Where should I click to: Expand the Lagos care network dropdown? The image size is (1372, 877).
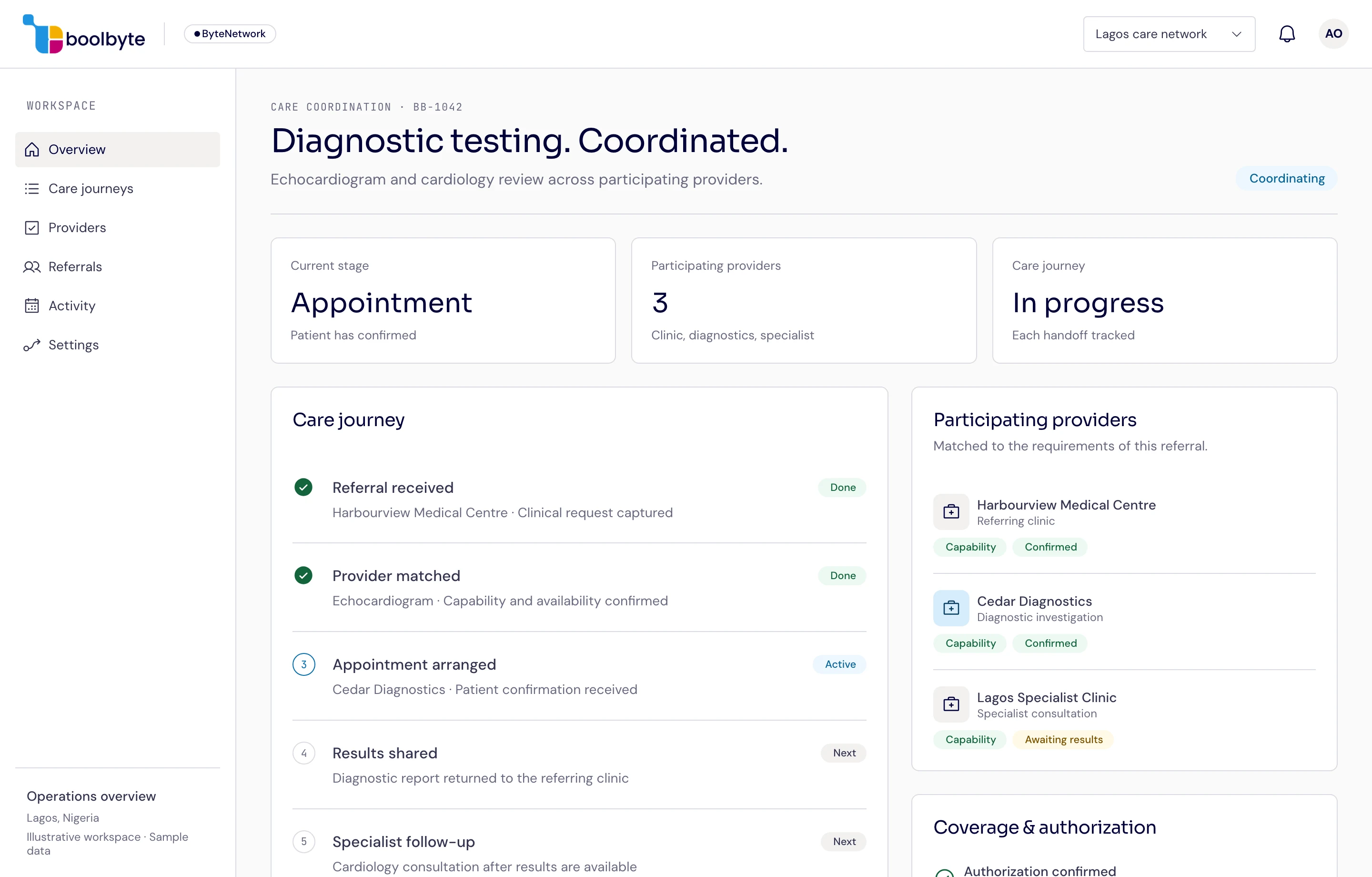click(1169, 34)
